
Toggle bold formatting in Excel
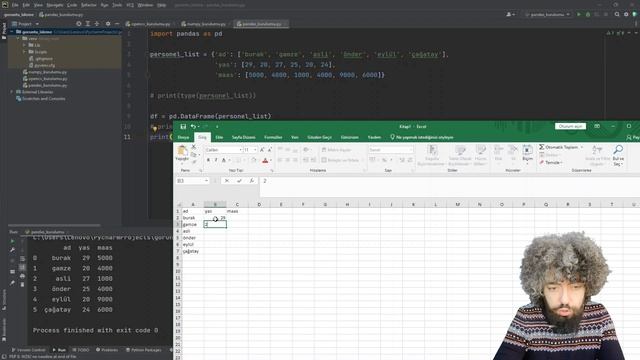click(x=208, y=160)
